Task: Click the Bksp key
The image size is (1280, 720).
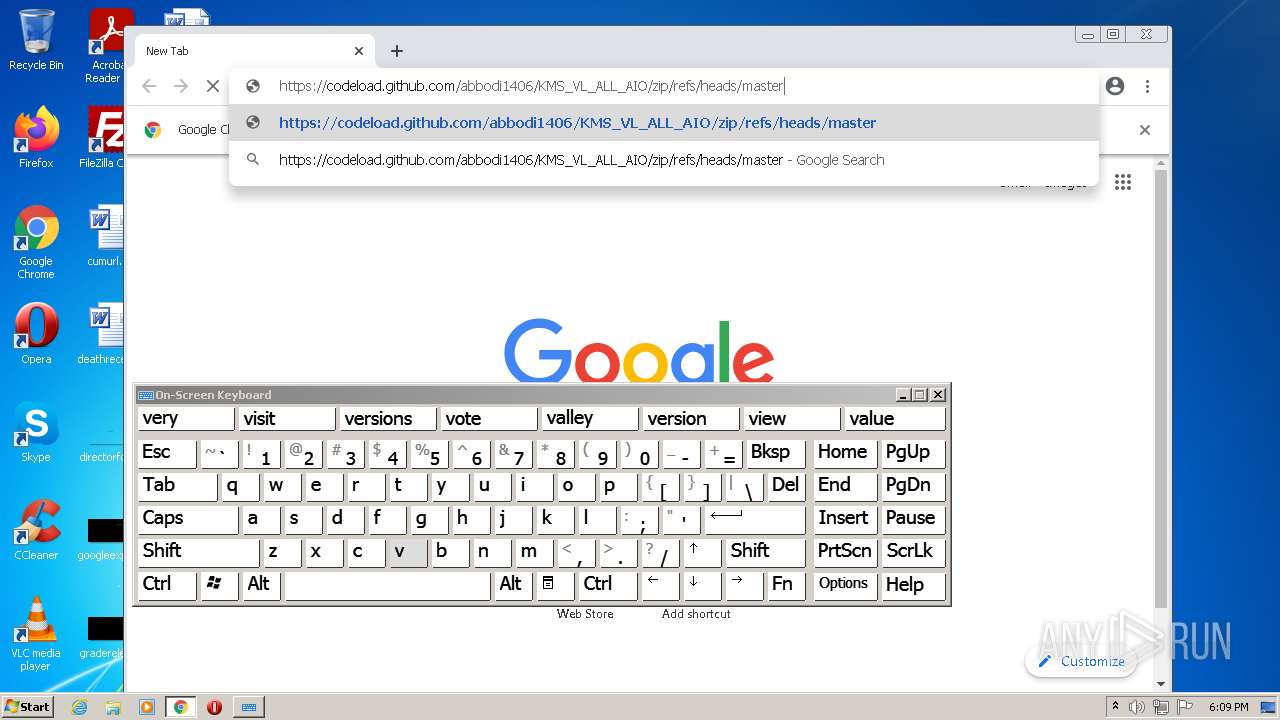Action: [776, 453]
